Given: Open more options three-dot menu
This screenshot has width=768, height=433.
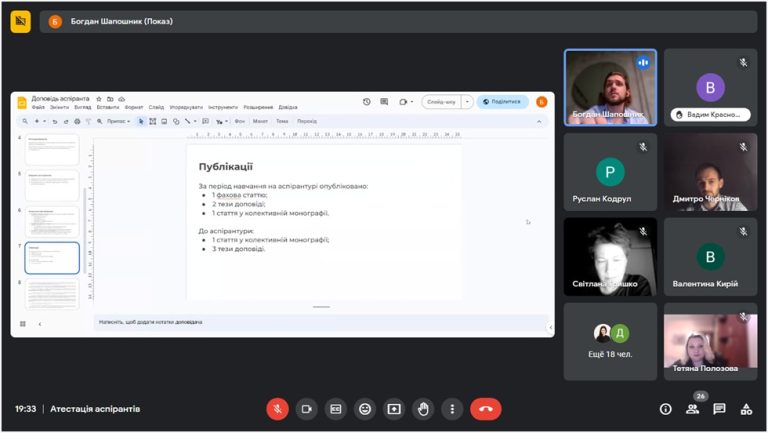Looking at the screenshot, I should coord(452,409).
